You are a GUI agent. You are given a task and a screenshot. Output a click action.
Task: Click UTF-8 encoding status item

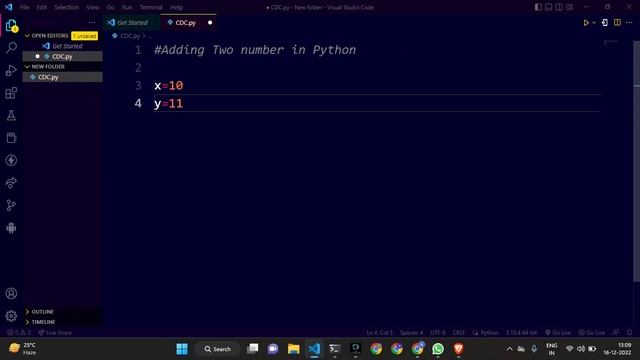(438, 333)
